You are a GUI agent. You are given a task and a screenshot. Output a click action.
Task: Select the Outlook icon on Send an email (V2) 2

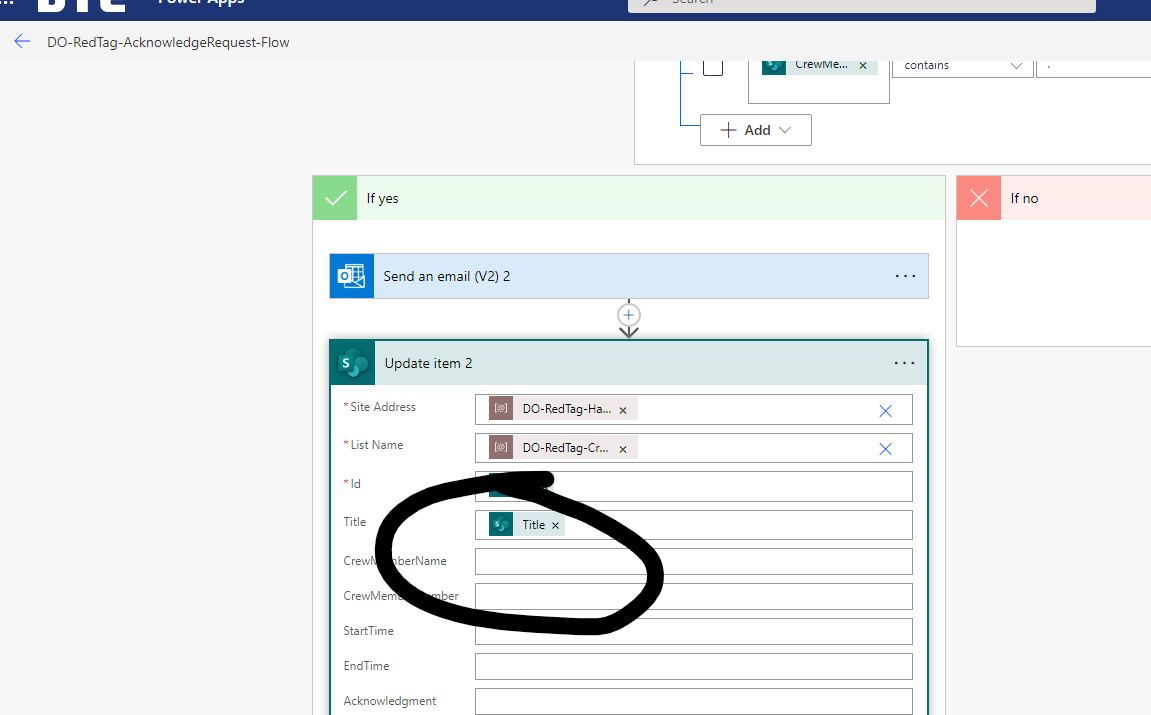[x=351, y=275]
